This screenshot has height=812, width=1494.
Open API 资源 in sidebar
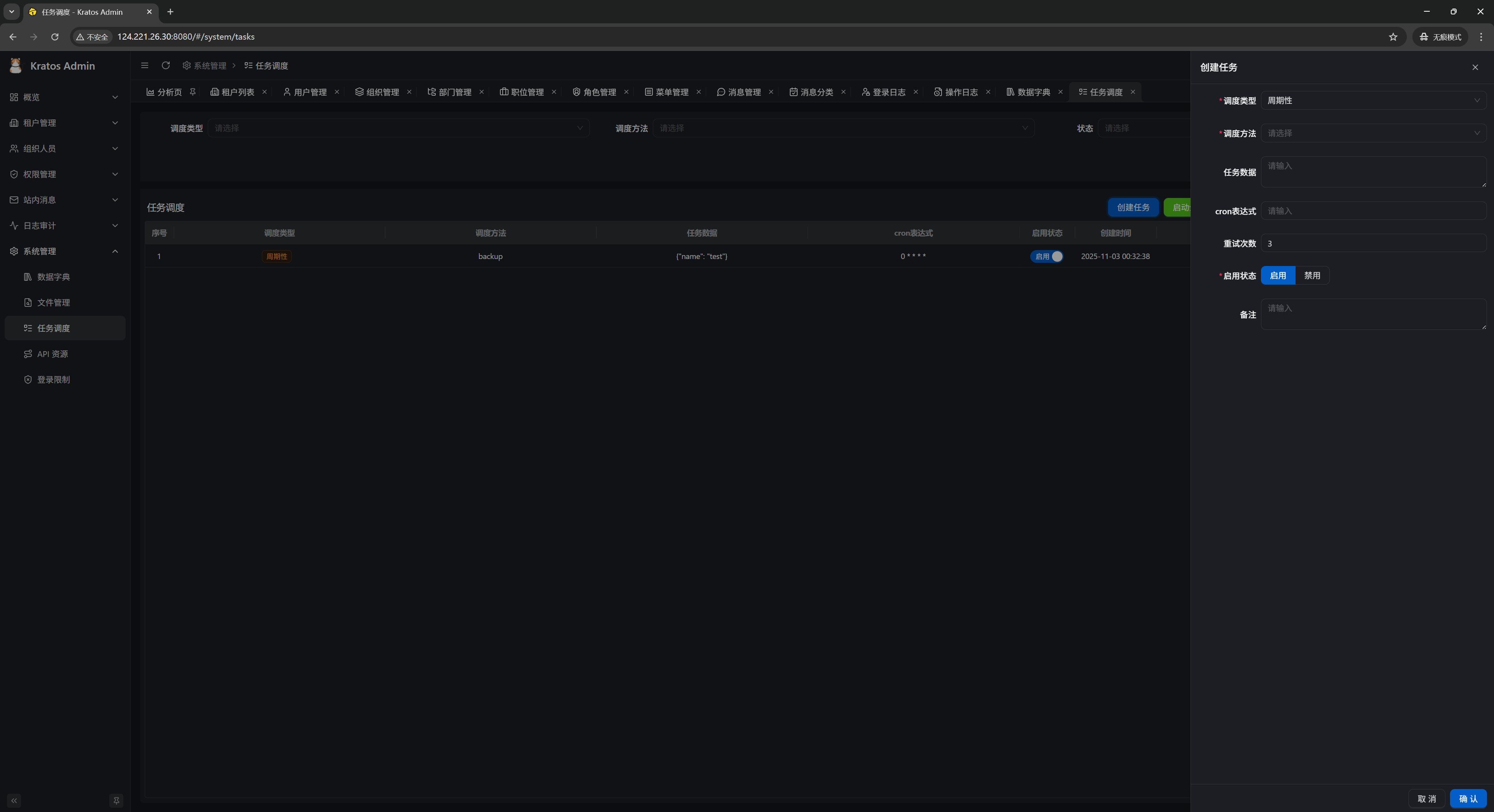(52, 353)
